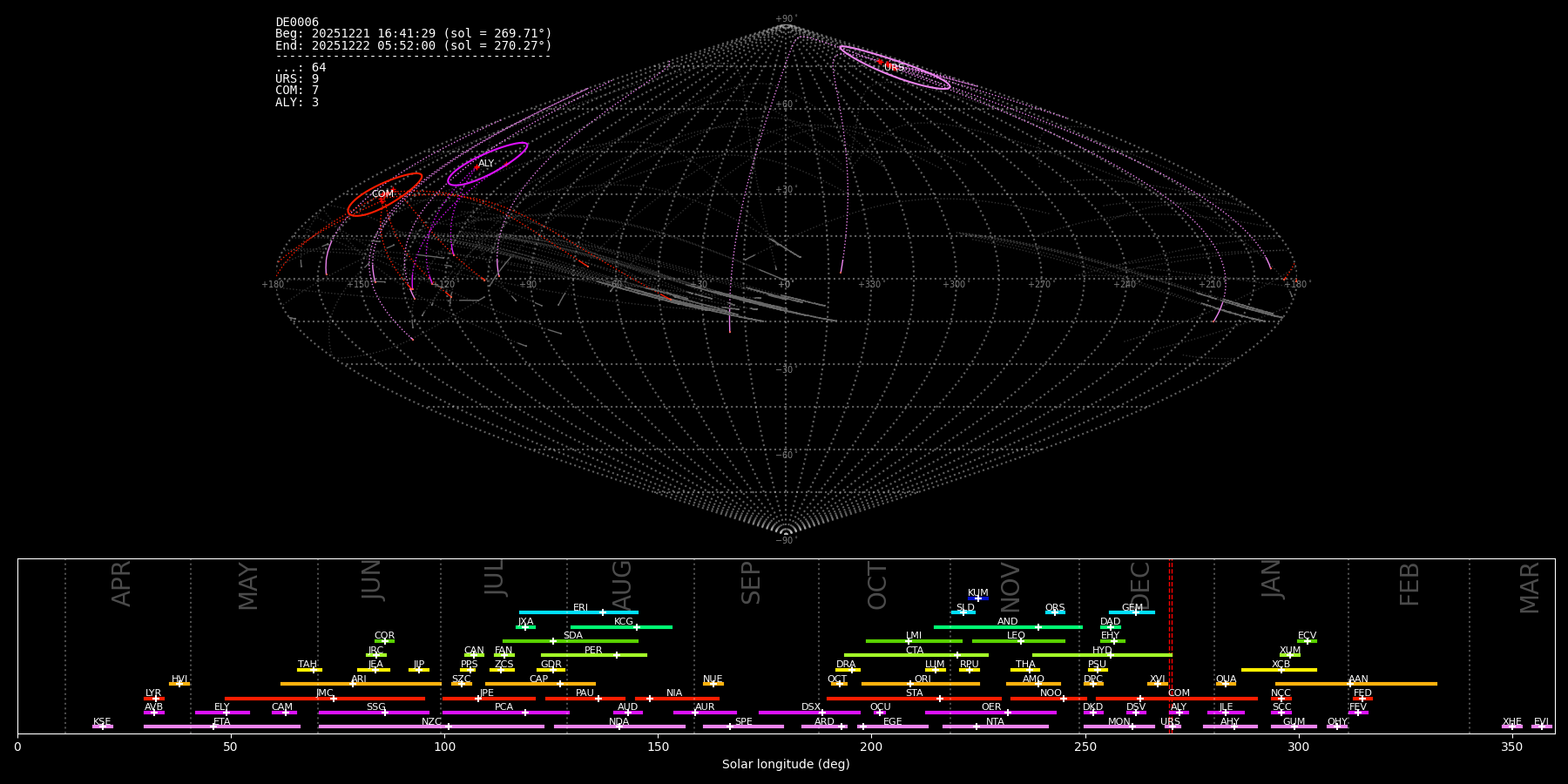Click the QUA shower label in the timeline
1568x784 pixels.
point(1227,679)
